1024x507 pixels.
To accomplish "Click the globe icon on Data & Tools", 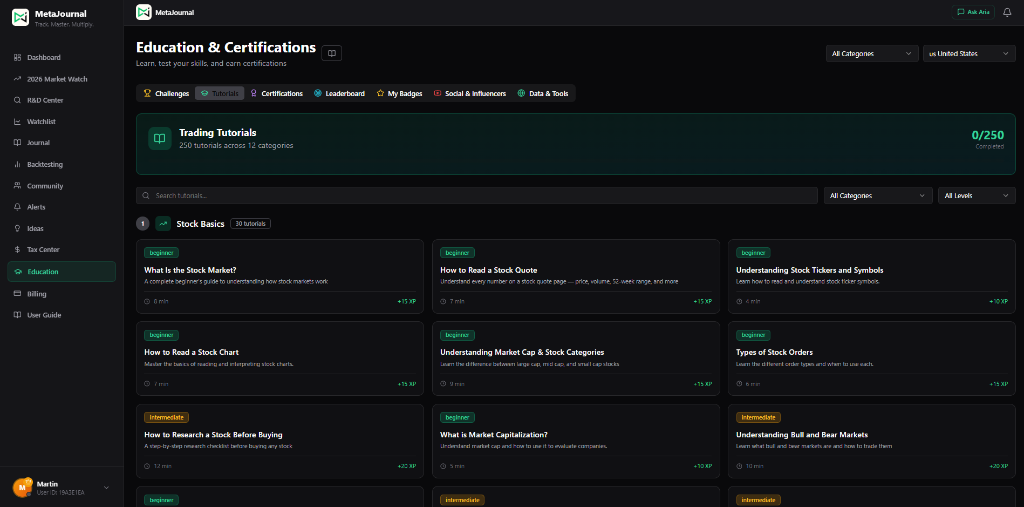I will [x=521, y=93].
